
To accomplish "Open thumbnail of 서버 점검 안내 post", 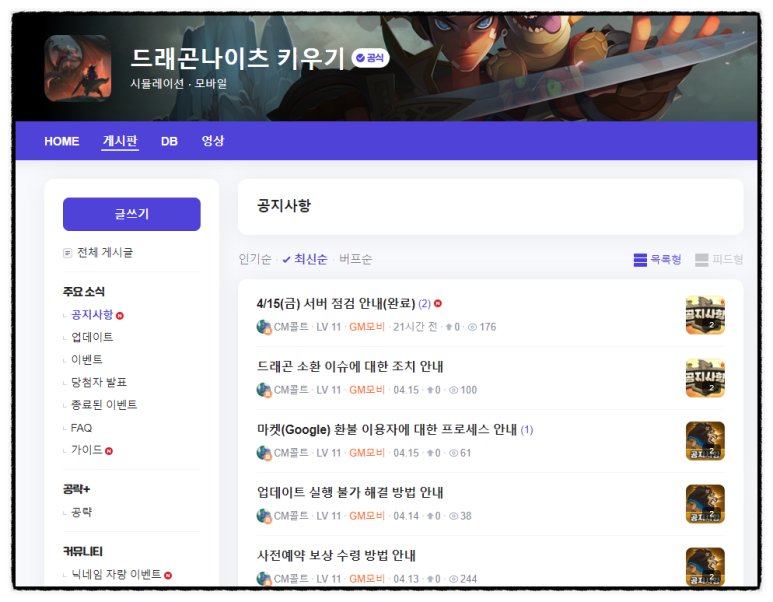I will pos(705,315).
